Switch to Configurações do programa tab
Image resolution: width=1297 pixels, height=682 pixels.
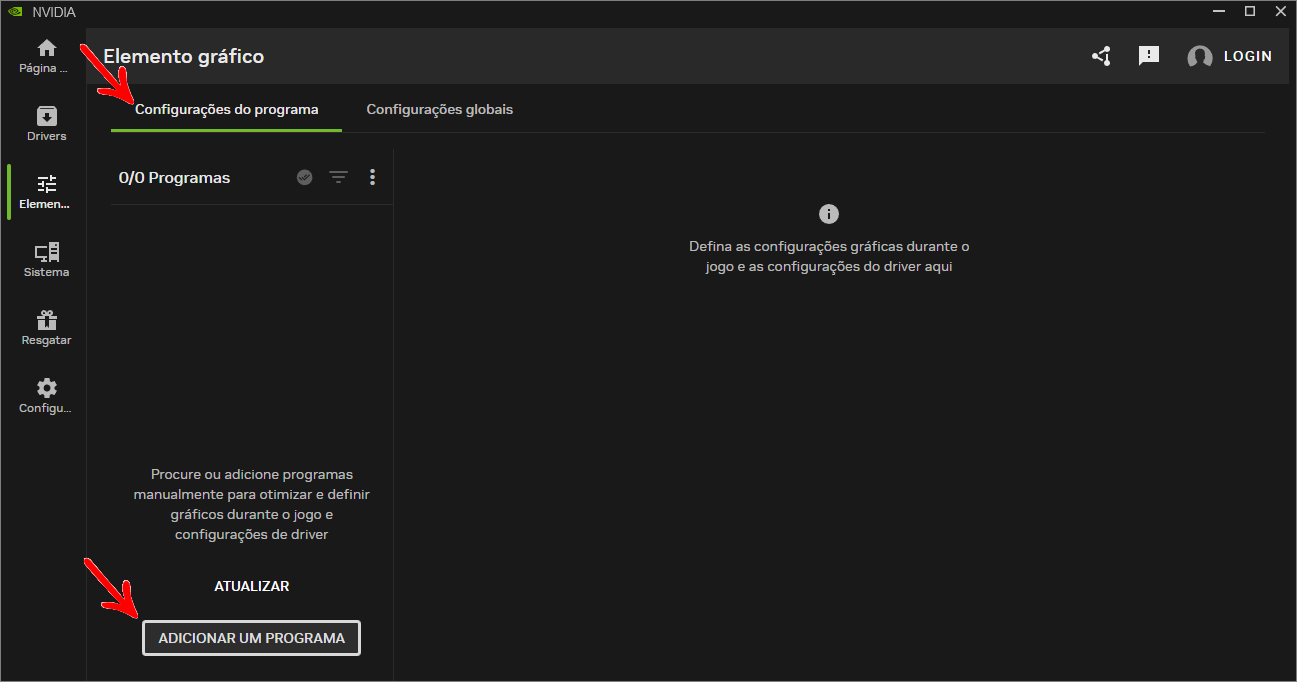point(227,109)
